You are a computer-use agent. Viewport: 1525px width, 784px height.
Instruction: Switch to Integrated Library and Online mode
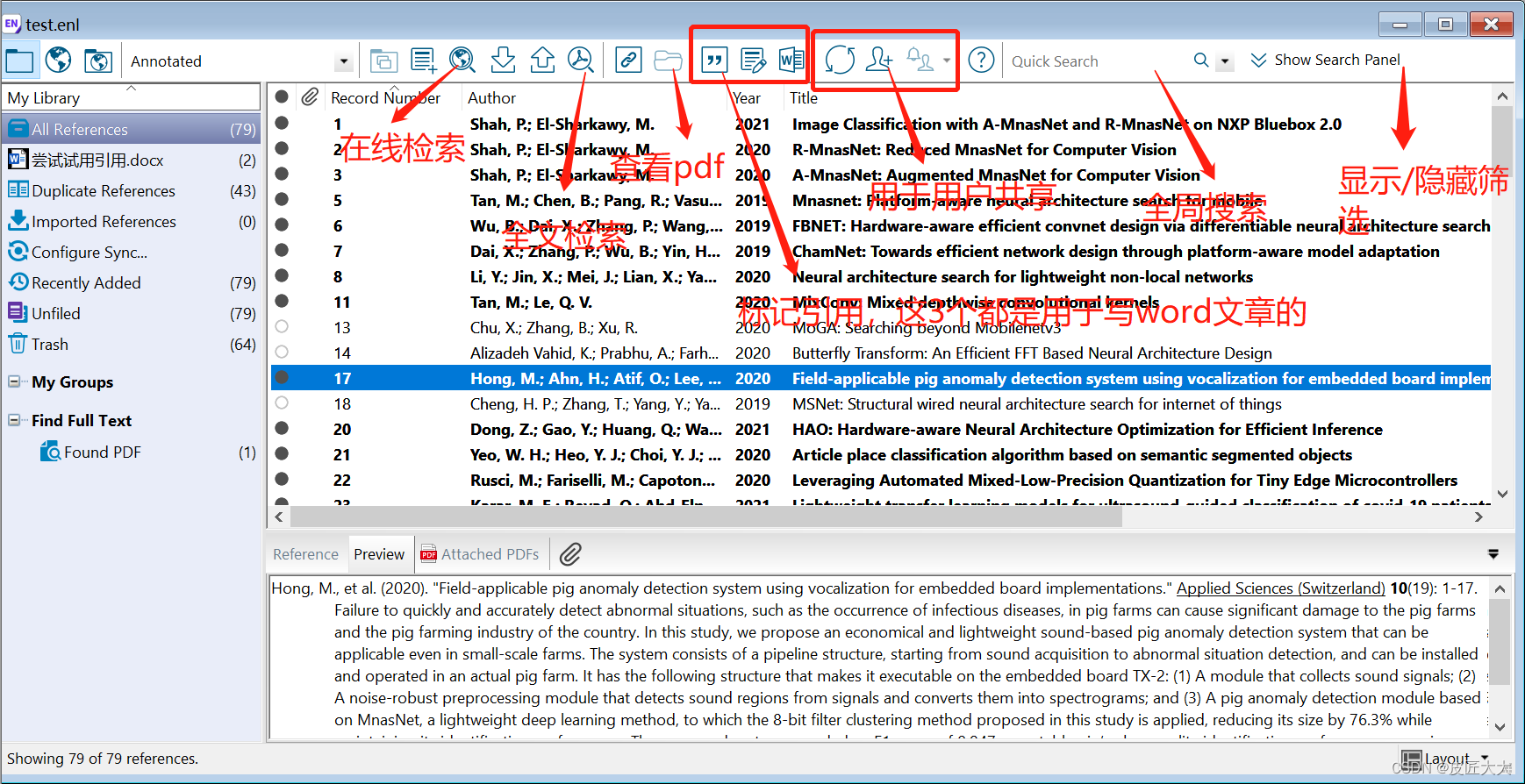tap(98, 61)
